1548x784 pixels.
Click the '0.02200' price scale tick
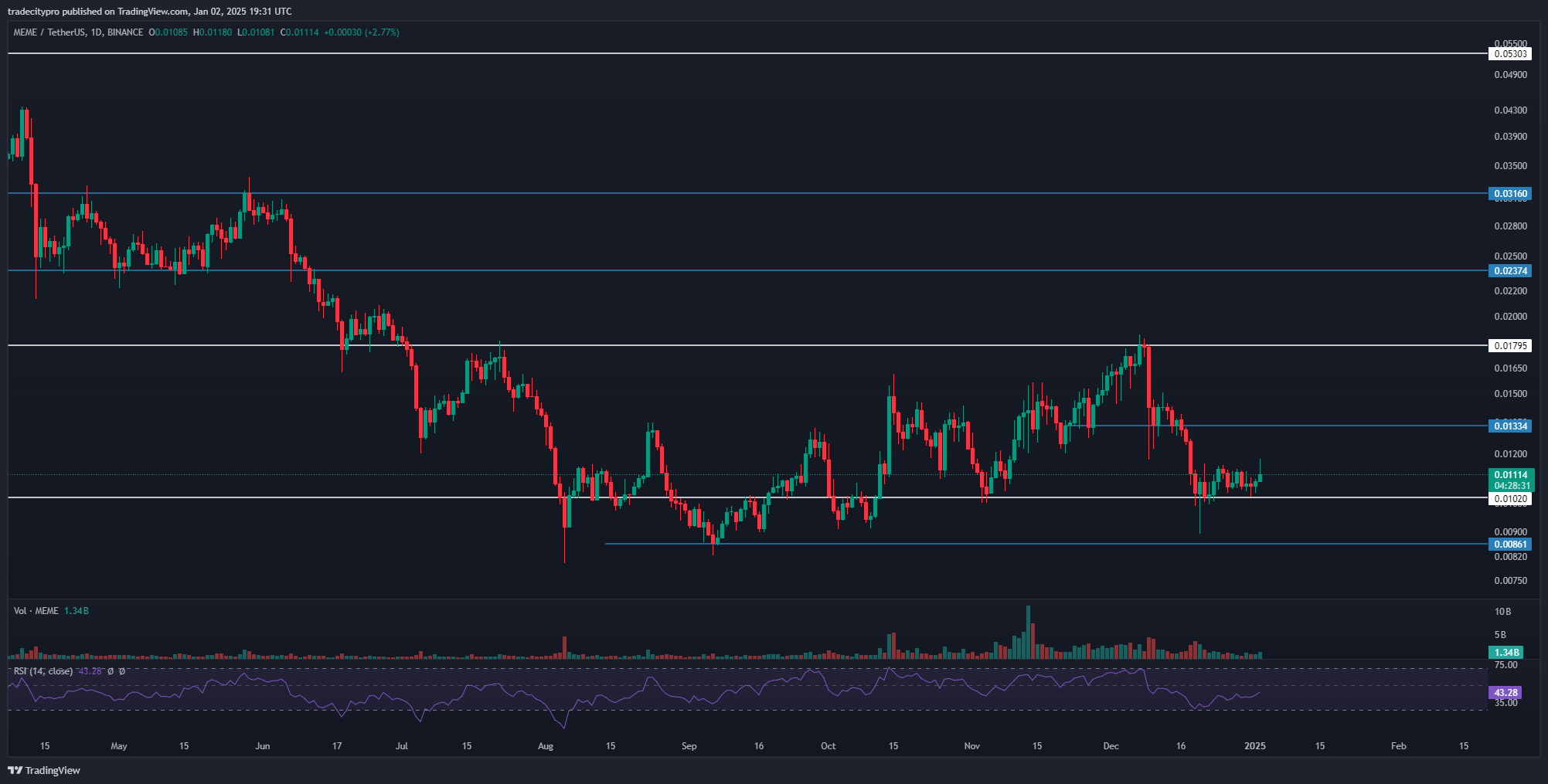tap(1510, 291)
